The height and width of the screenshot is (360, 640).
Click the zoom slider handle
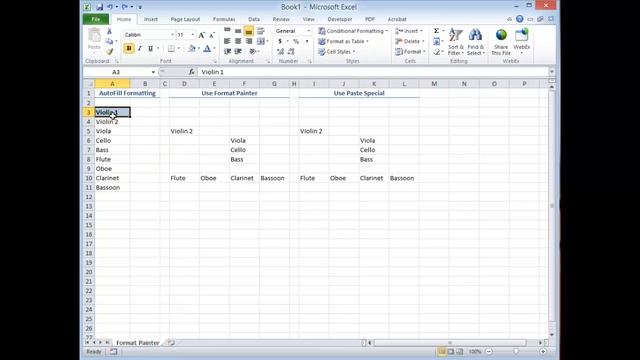(516, 351)
